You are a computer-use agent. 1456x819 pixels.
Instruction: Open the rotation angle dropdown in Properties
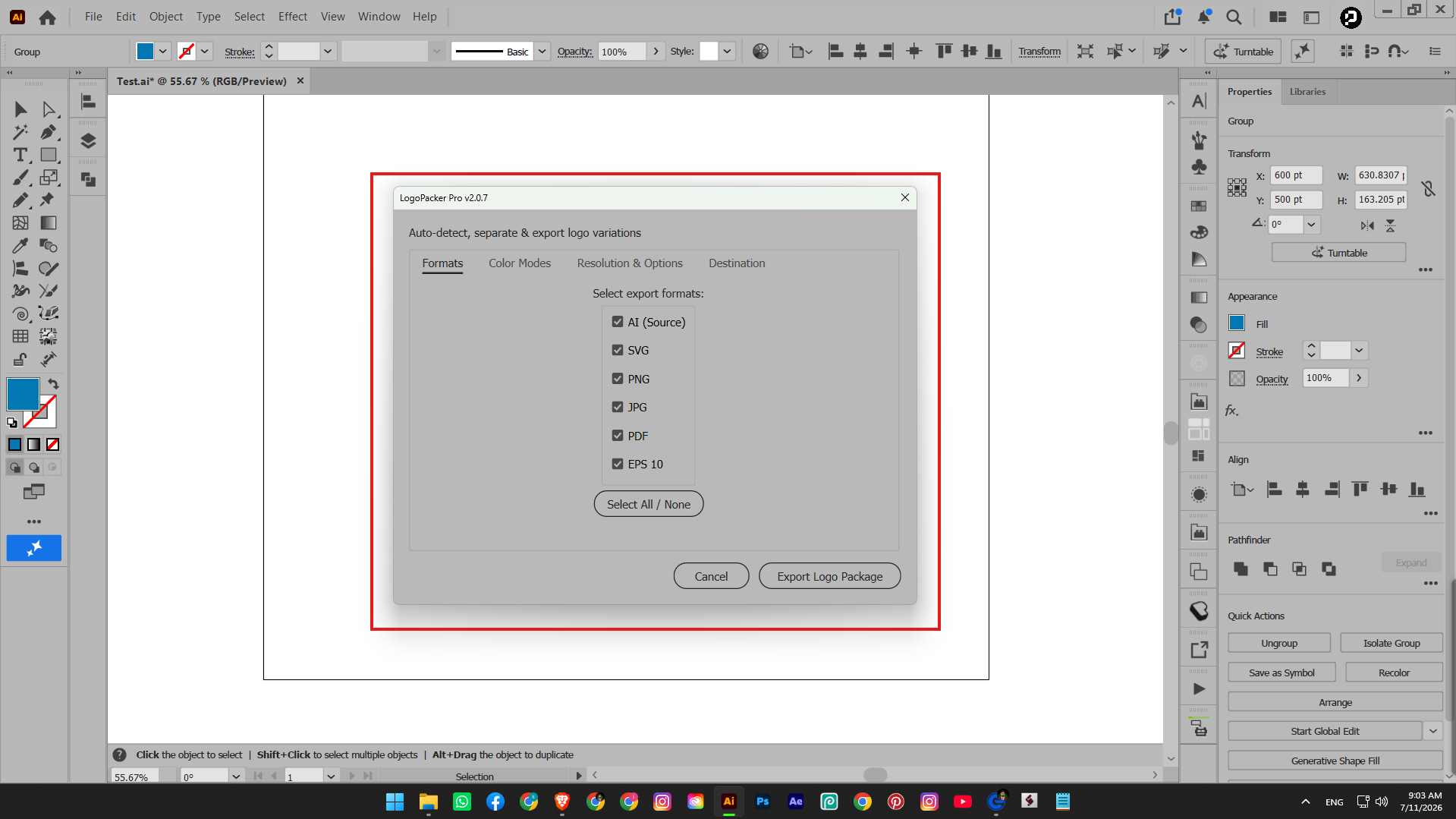[1311, 224]
